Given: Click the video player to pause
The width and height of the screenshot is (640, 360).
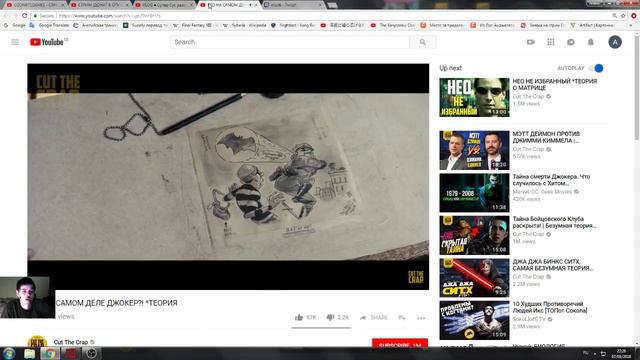Looking at the screenshot, I should (228, 176).
